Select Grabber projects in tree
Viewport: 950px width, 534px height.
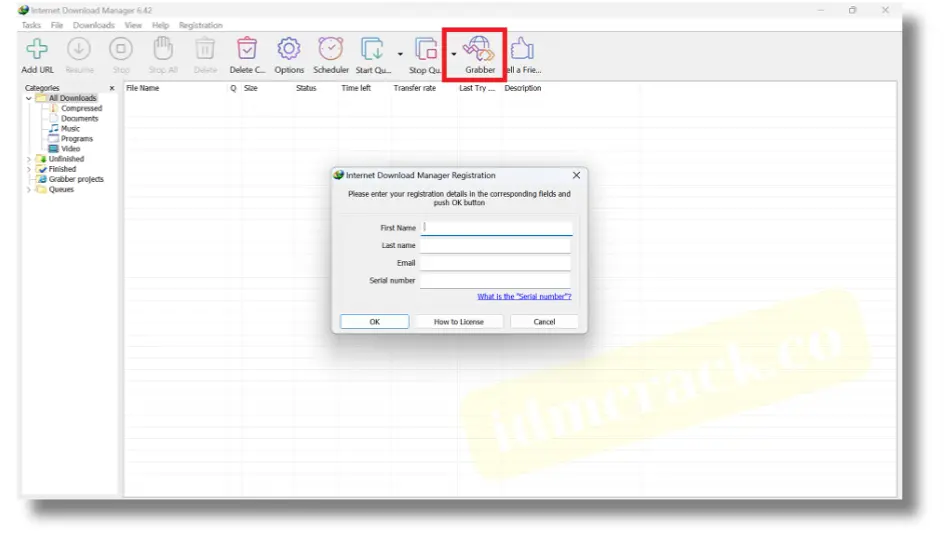point(76,179)
